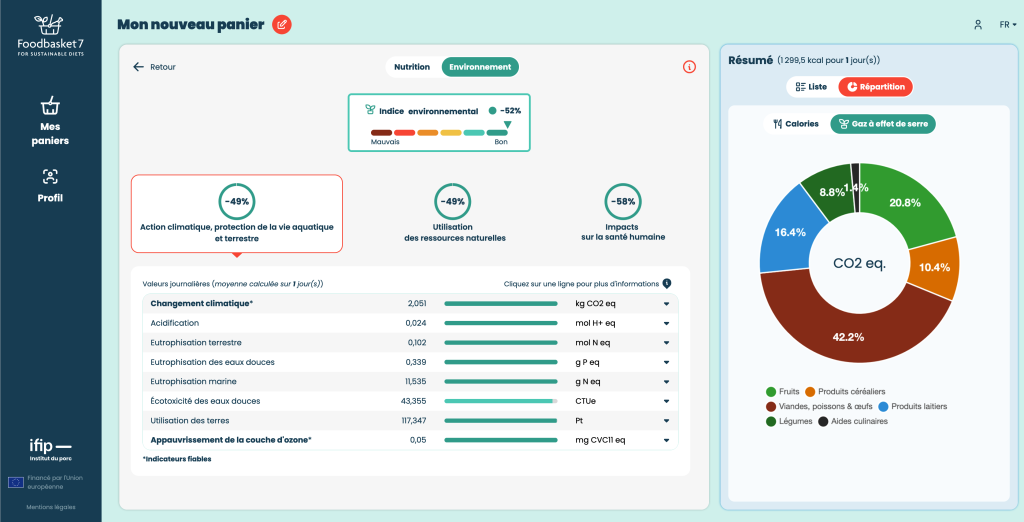Toggle chart to Calories
The image size is (1024, 522).
tap(795, 123)
